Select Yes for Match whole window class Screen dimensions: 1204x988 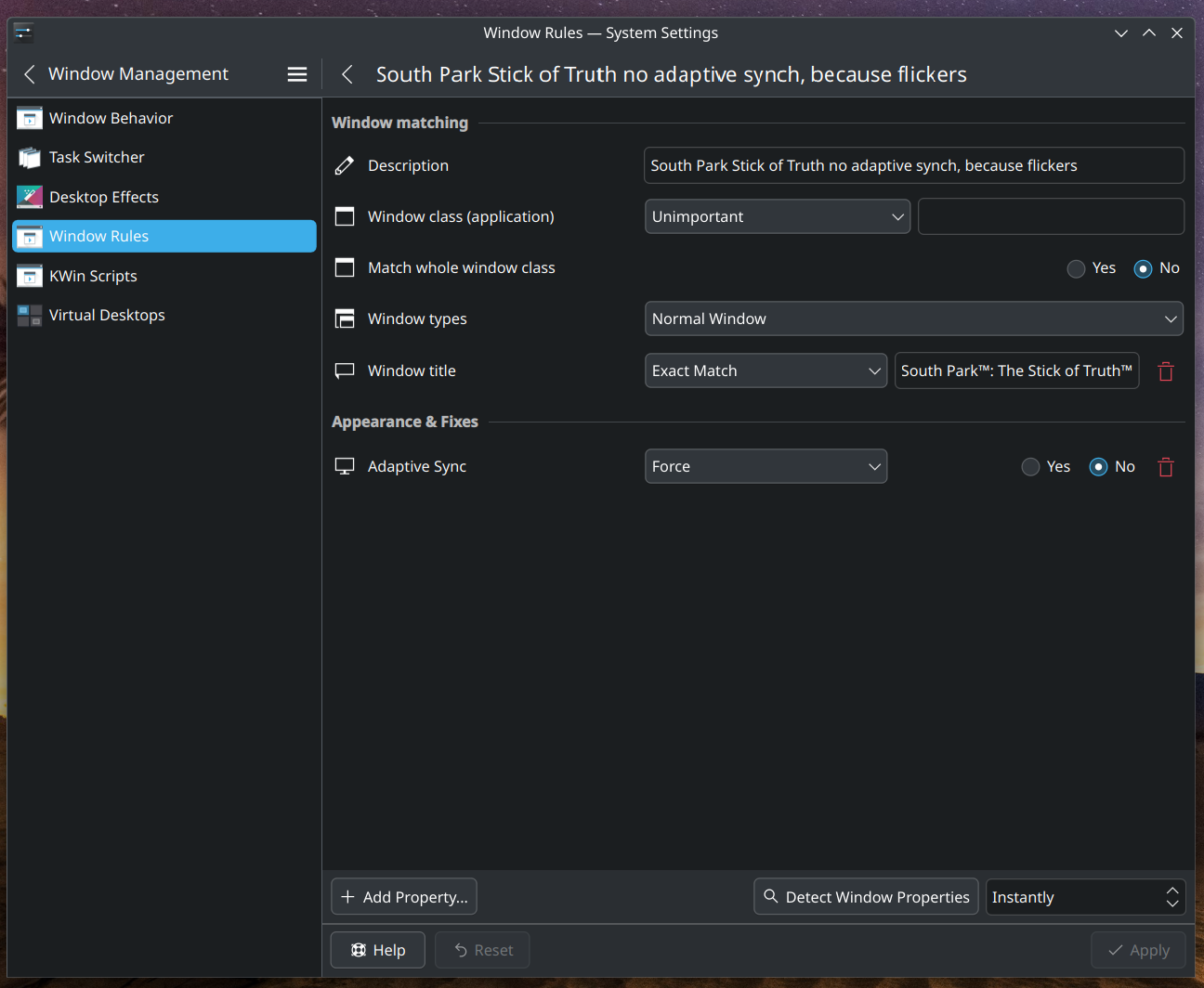tap(1076, 268)
